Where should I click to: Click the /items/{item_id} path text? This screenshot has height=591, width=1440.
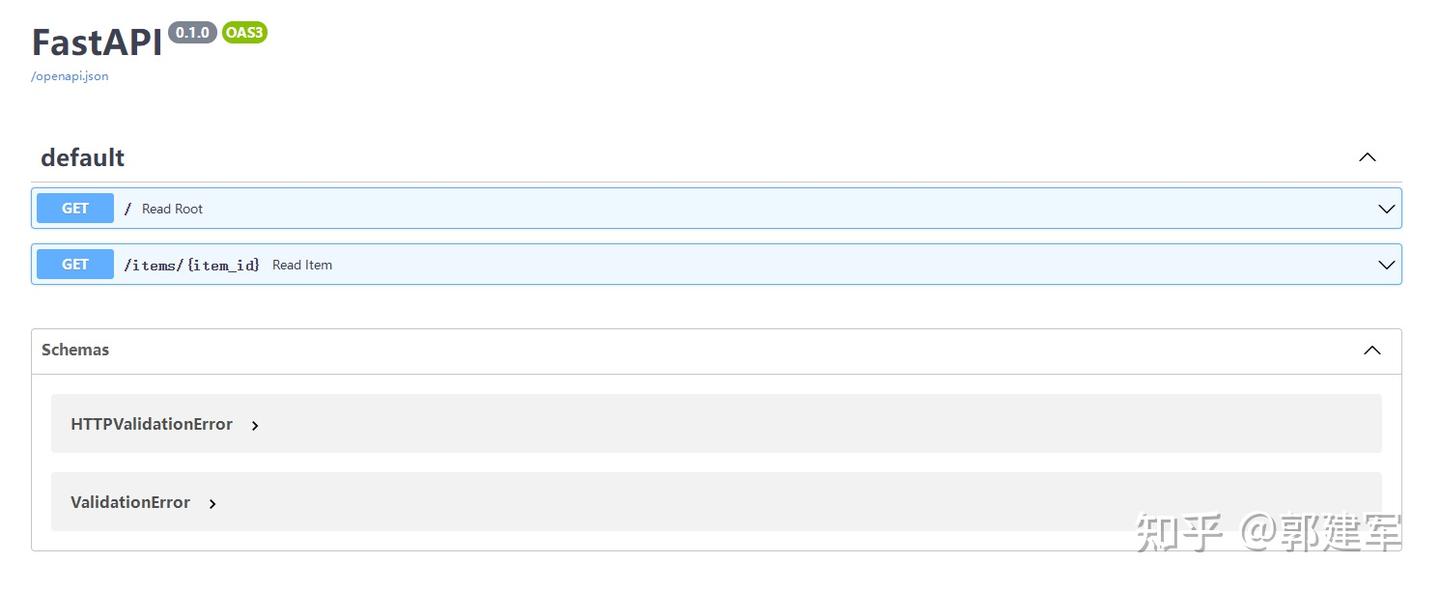(x=191, y=265)
